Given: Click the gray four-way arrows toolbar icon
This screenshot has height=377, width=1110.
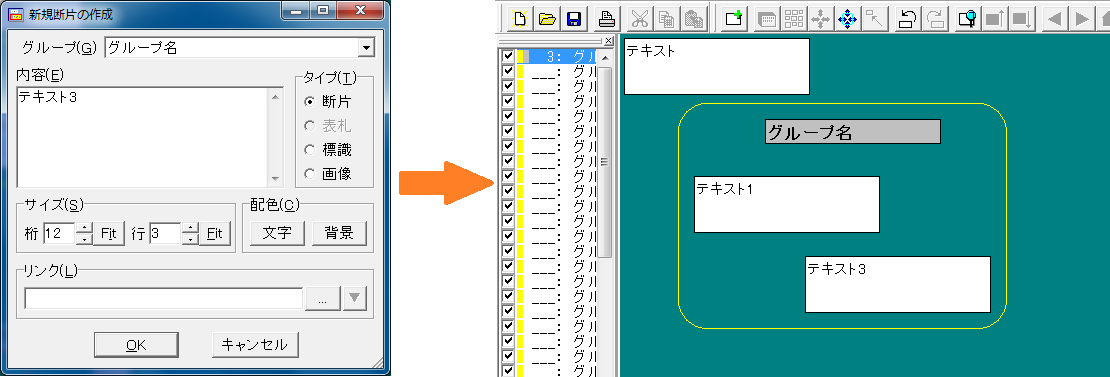Looking at the screenshot, I should [x=820, y=18].
